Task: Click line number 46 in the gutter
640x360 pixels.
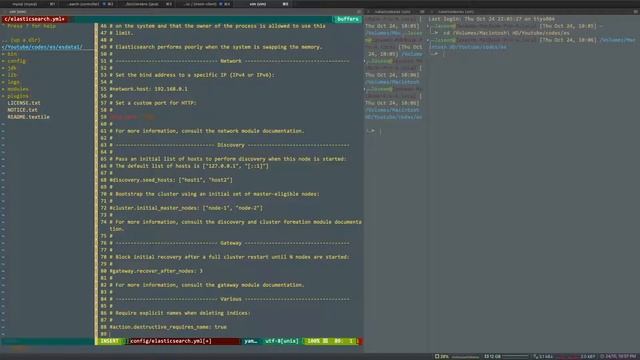Action: pos(103,26)
